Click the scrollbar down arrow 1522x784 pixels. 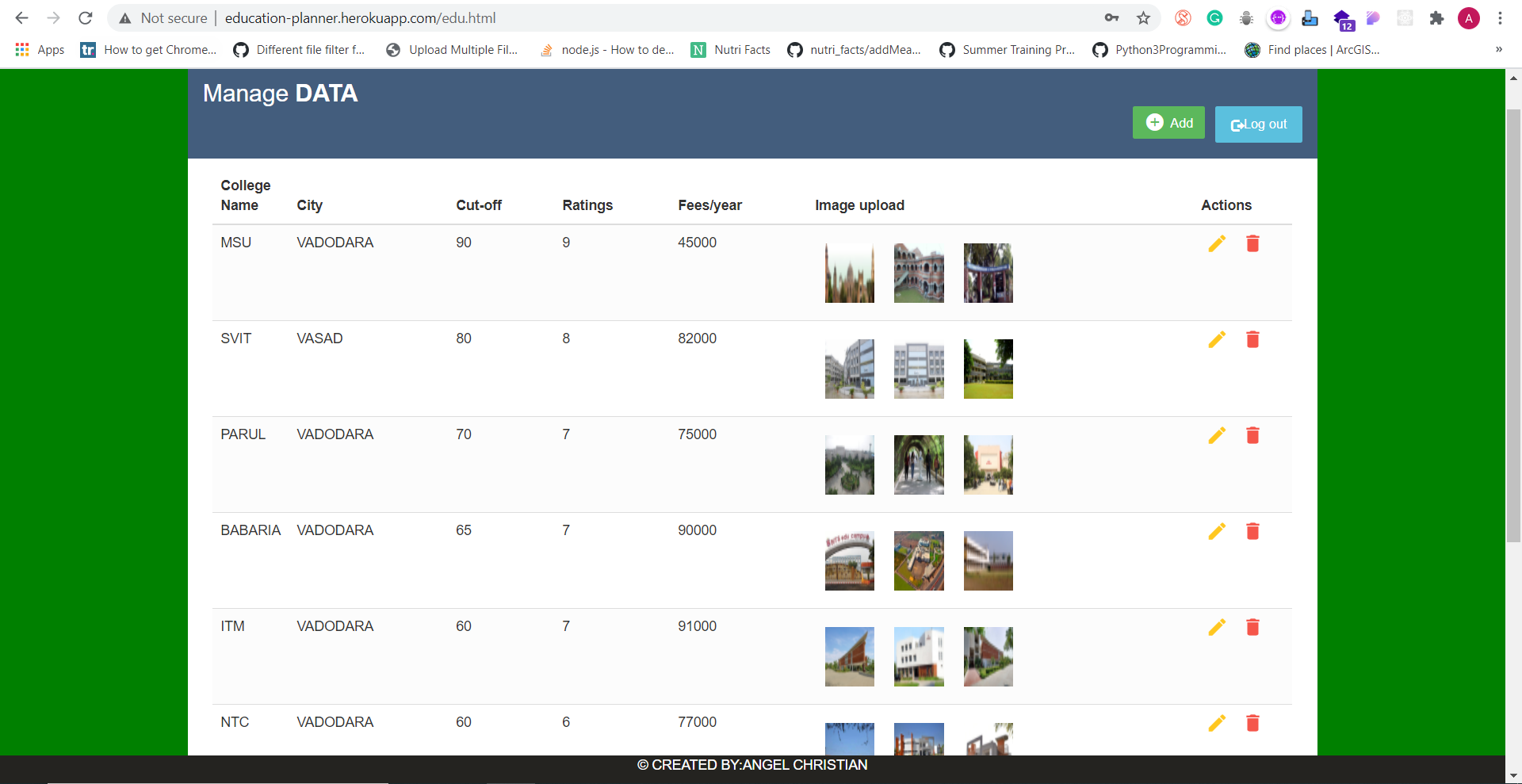1513,775
